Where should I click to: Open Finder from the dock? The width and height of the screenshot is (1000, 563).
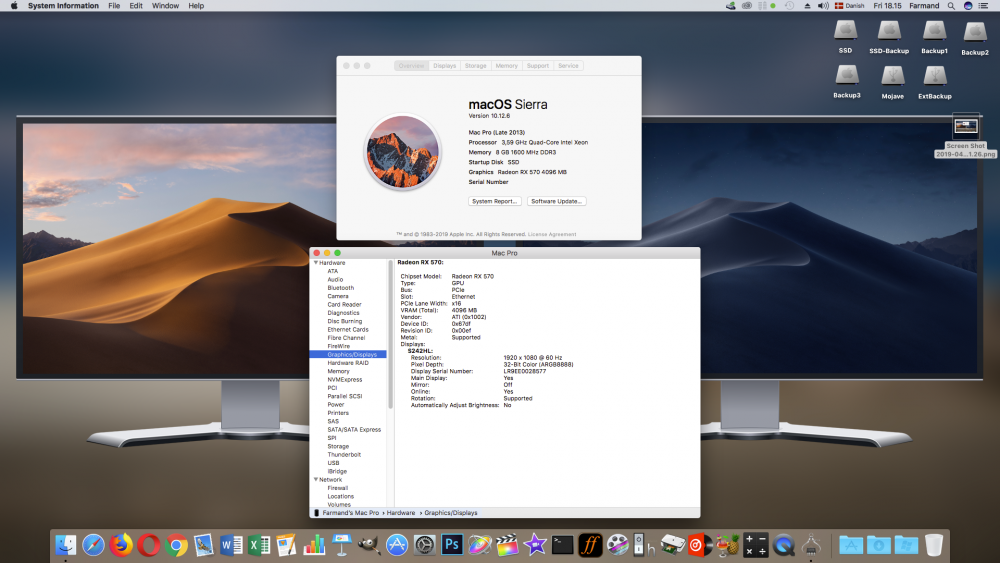[x=66, y=545]
